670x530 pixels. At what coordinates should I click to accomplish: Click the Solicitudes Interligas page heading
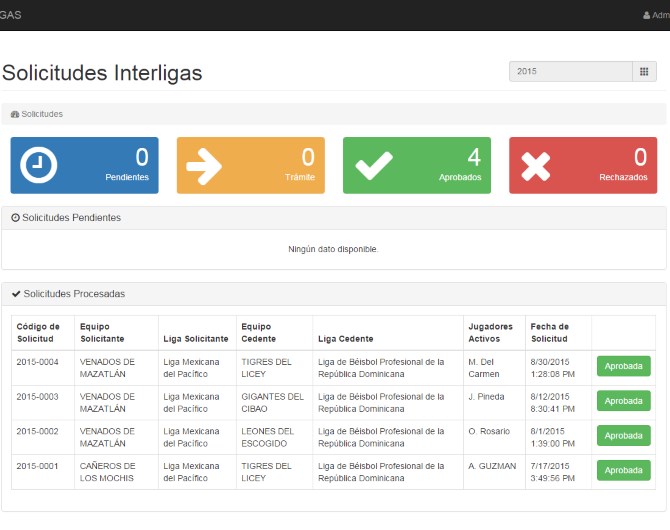(102, 73)
